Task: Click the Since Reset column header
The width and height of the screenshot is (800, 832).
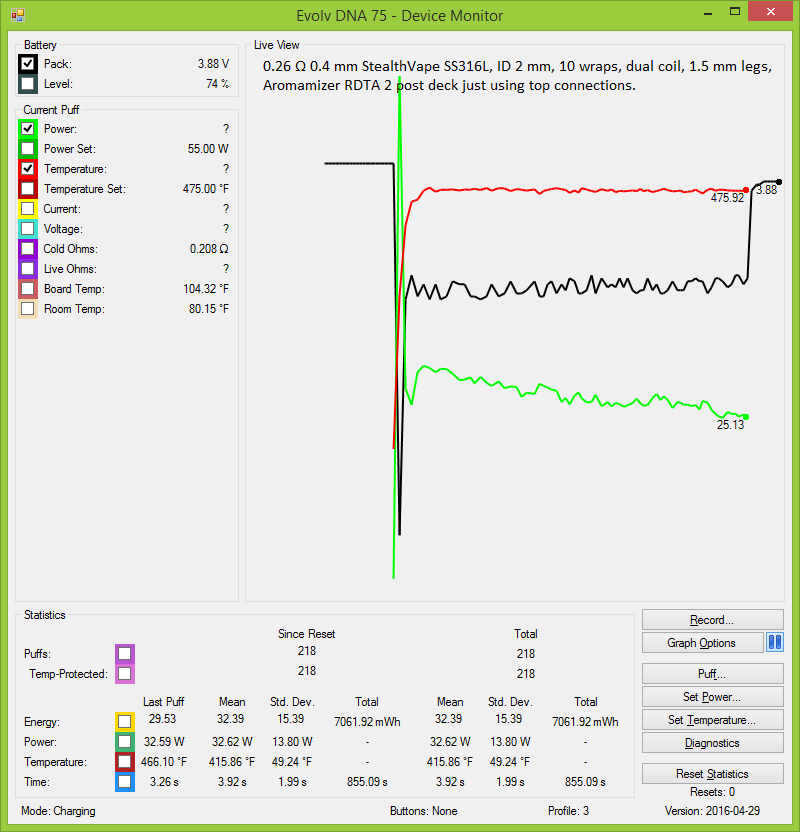Action: [307, 634]
